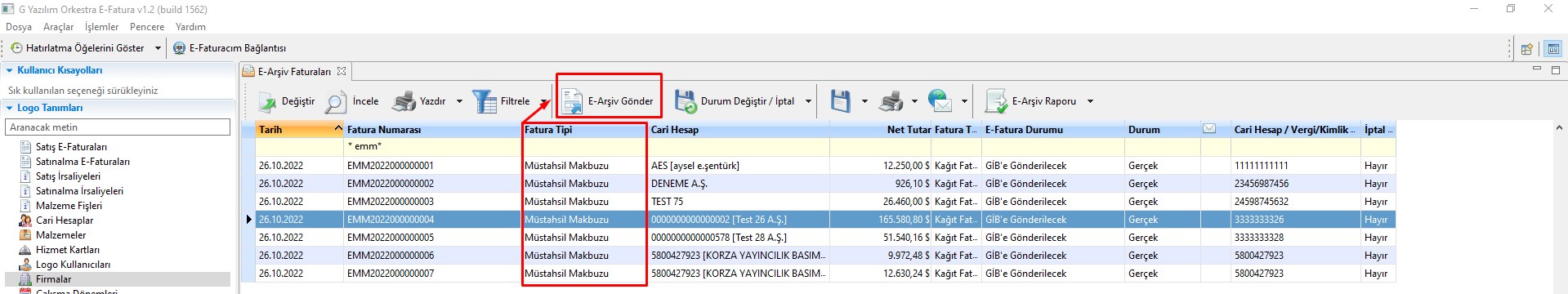This screenshot has height=294, width=1568.
Task: Click the globe with envelope mail icon
Action: pyautogui.click(x=940, y=101)
